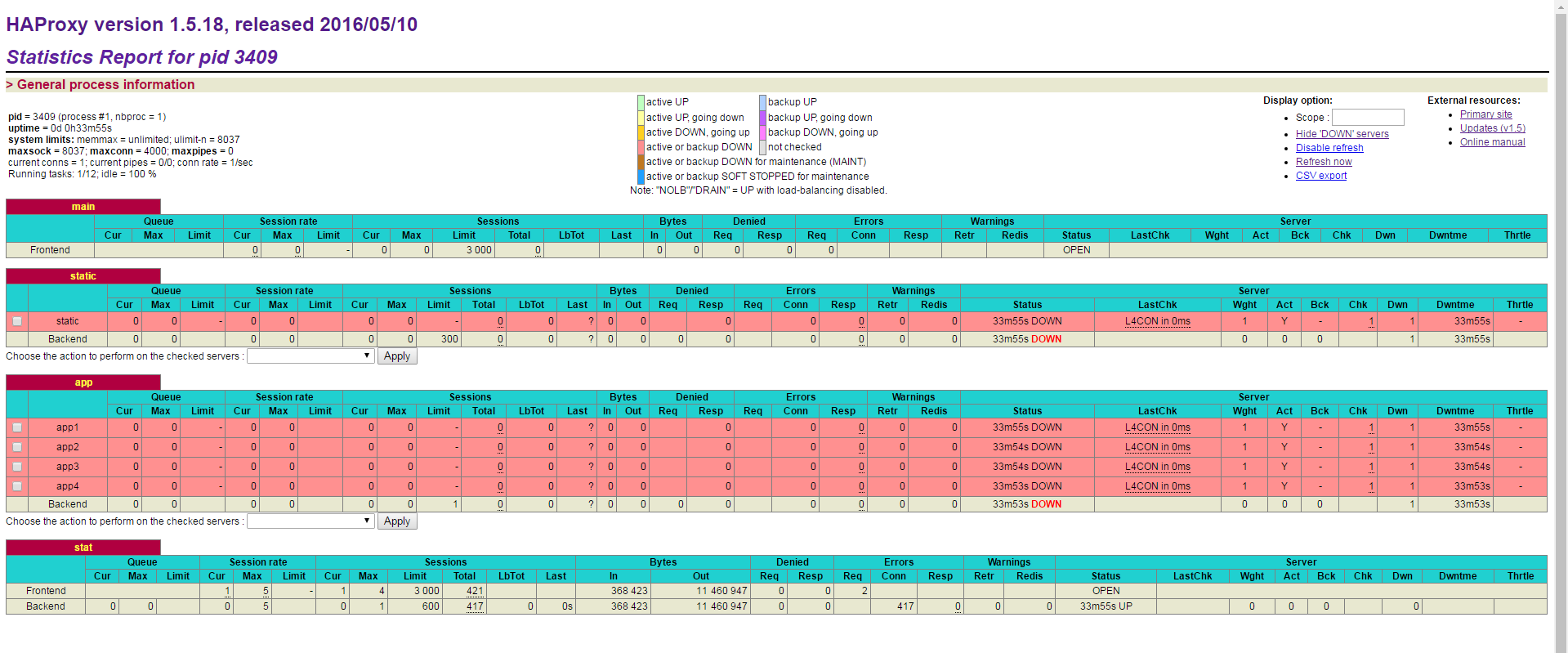Click sessions total 417 in stat Backend

[475, 606]
